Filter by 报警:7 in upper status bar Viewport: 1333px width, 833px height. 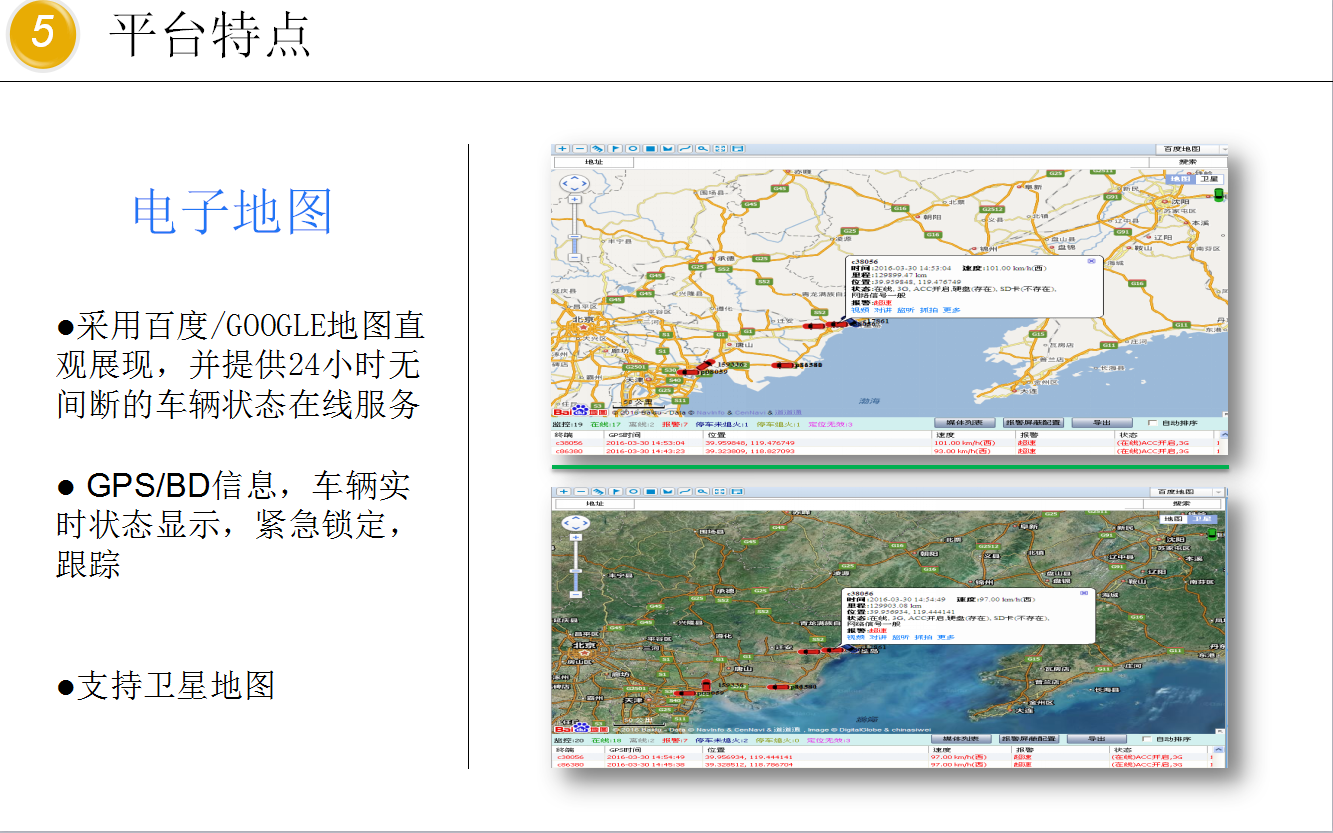(675, 424)
